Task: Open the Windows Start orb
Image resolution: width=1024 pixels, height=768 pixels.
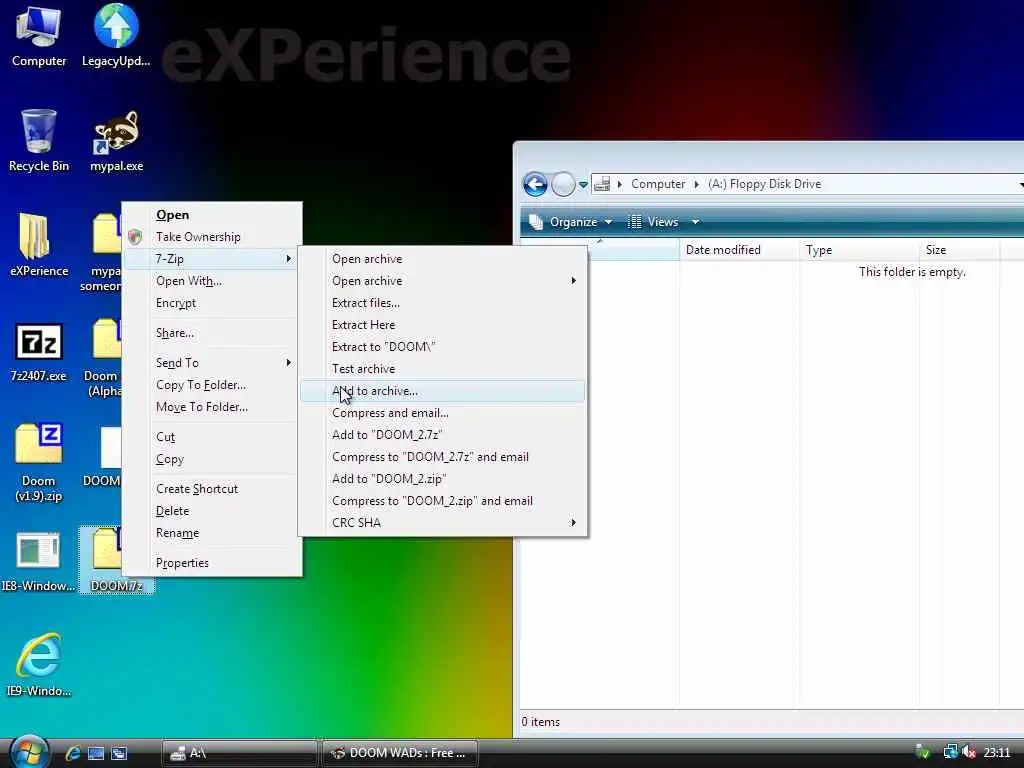Action: point(29,751)
